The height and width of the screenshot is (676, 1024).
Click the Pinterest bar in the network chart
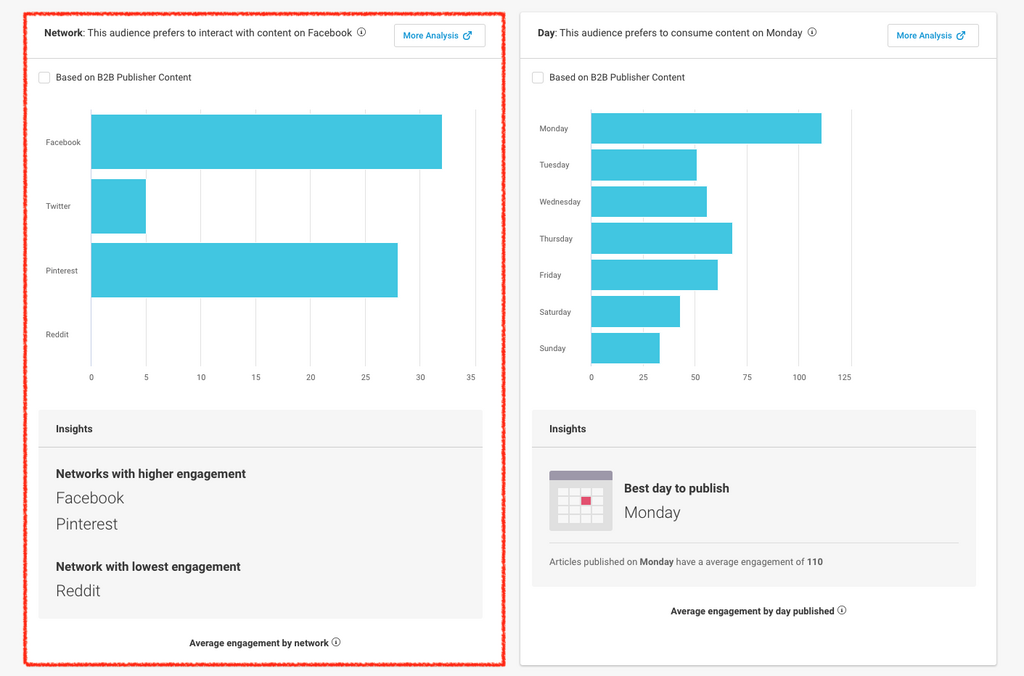244,270
